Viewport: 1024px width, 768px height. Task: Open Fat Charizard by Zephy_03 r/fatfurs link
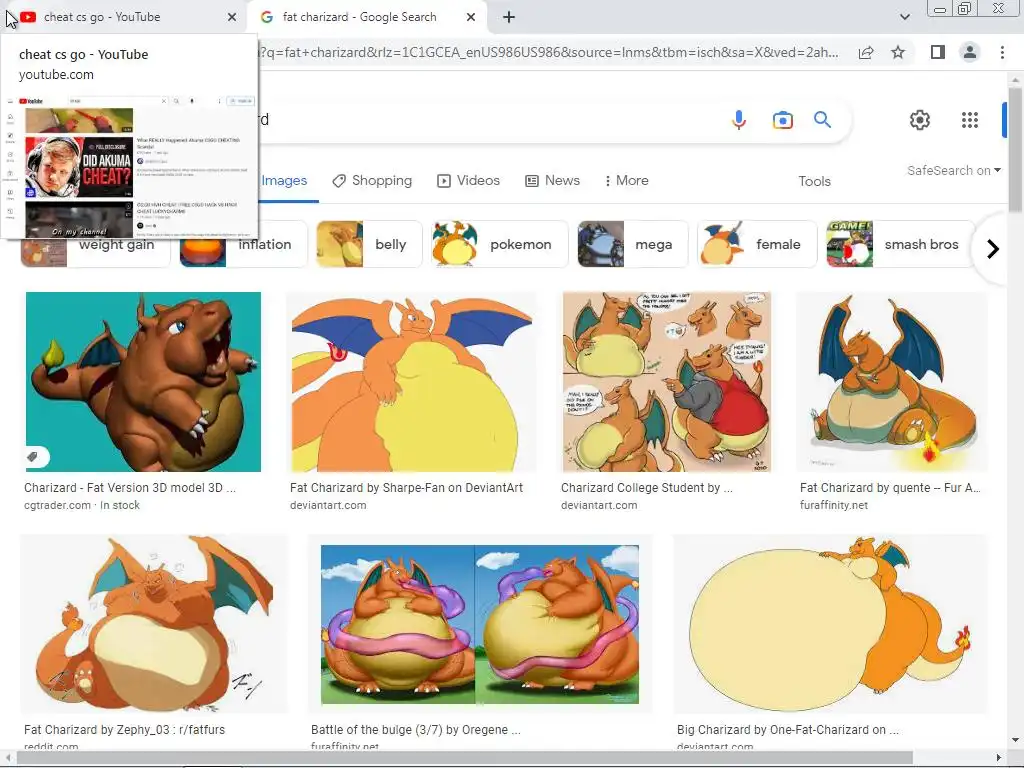[x=124, y=729]
